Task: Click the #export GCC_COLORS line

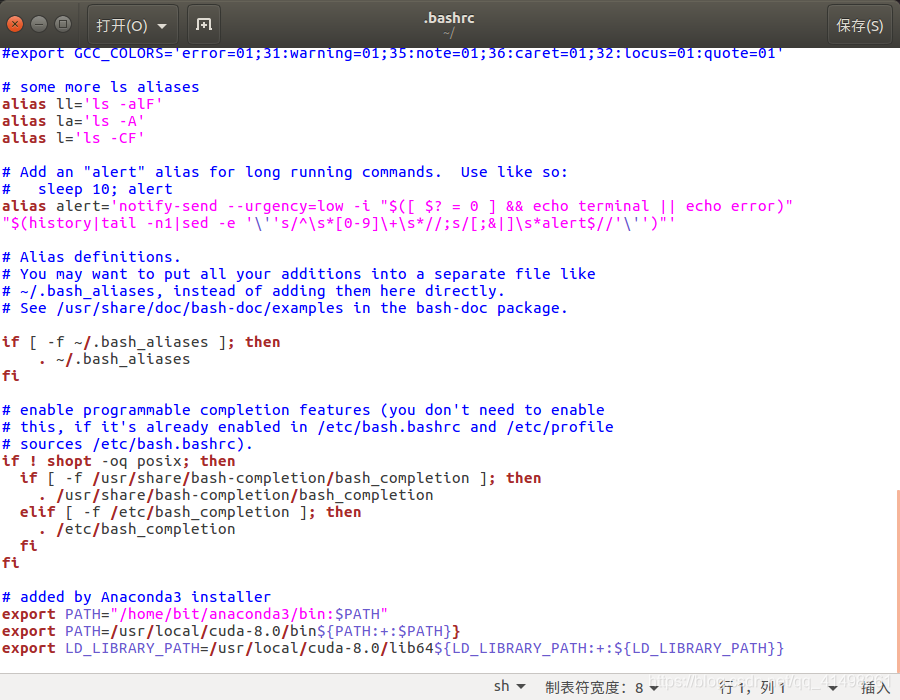Action: (393, 54)
